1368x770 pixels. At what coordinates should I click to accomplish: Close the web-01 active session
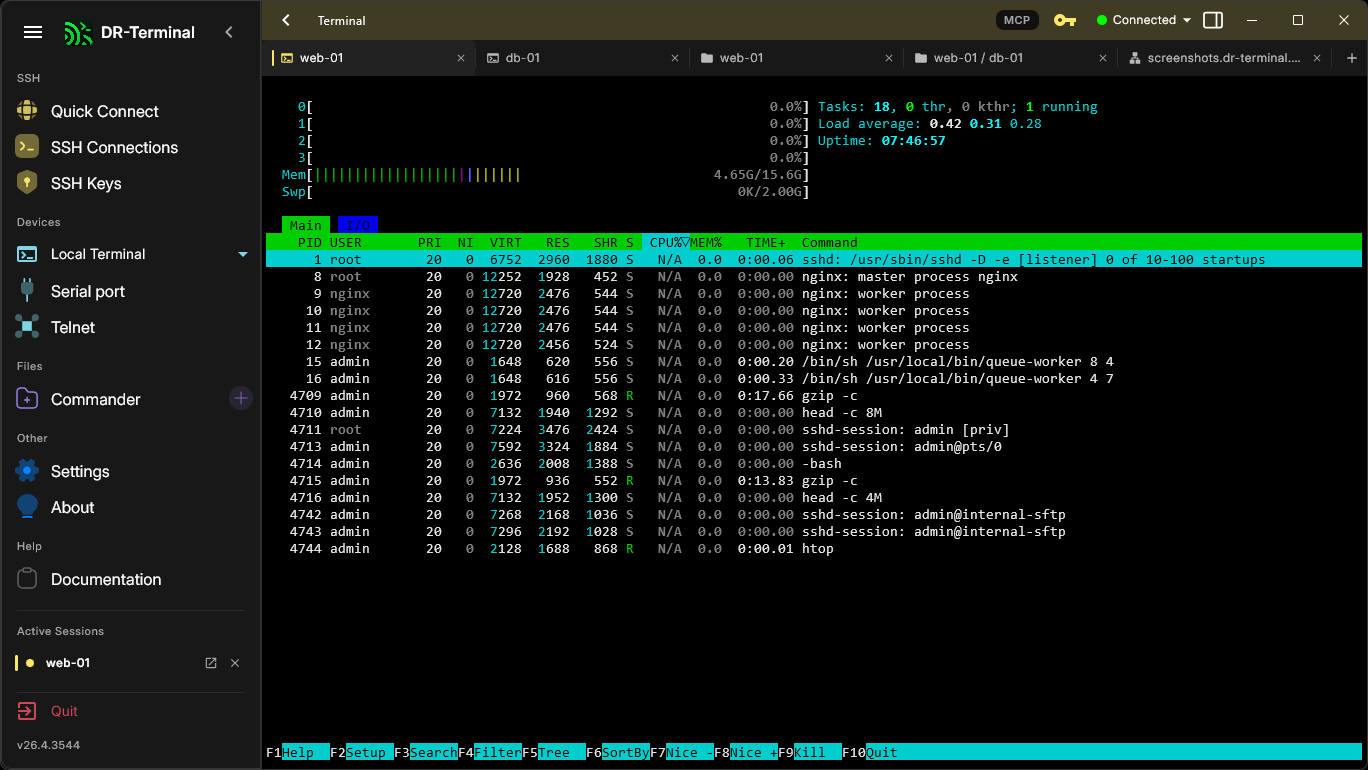click(x=235, y=663)
